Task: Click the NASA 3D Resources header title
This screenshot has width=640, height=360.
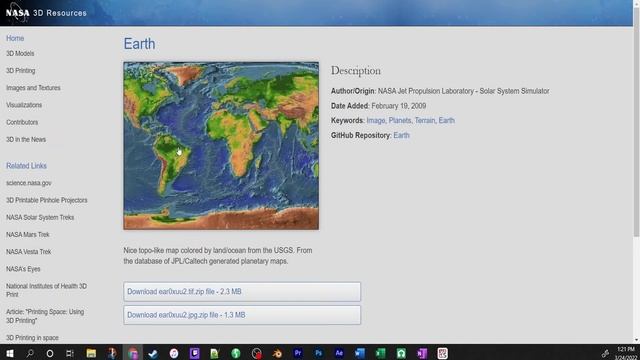Action: click(x=60, y=13)
